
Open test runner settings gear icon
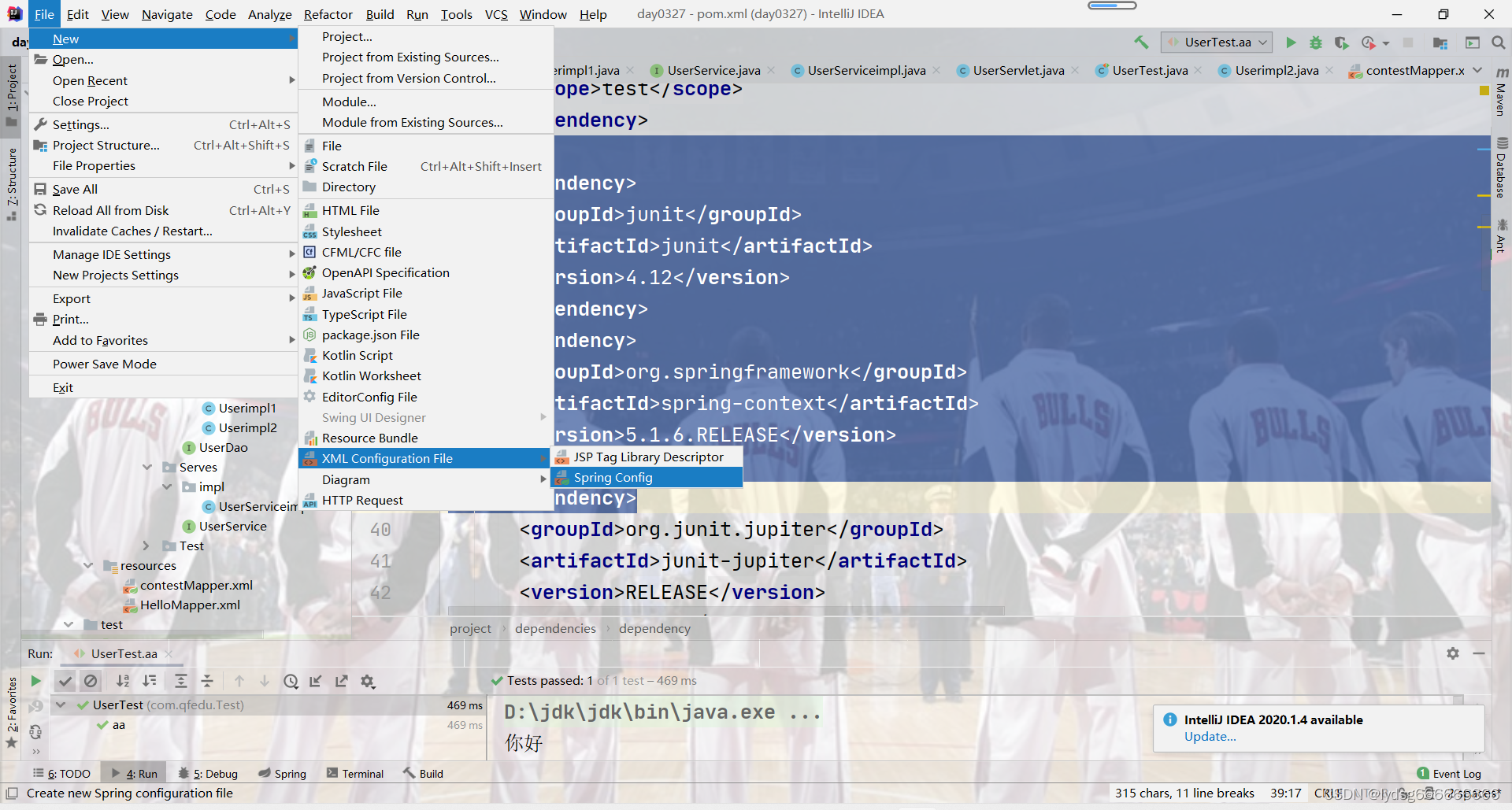pyautogui.click(x=368, y=681)
